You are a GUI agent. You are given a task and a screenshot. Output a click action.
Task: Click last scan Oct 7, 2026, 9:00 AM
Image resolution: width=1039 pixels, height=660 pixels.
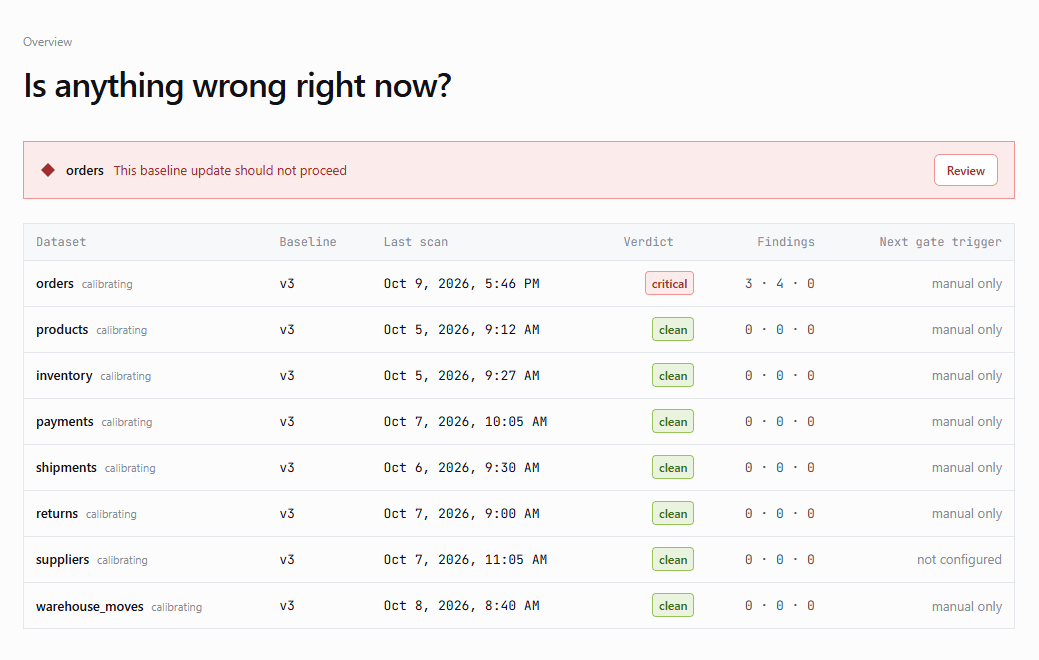[x=461, y=514]
